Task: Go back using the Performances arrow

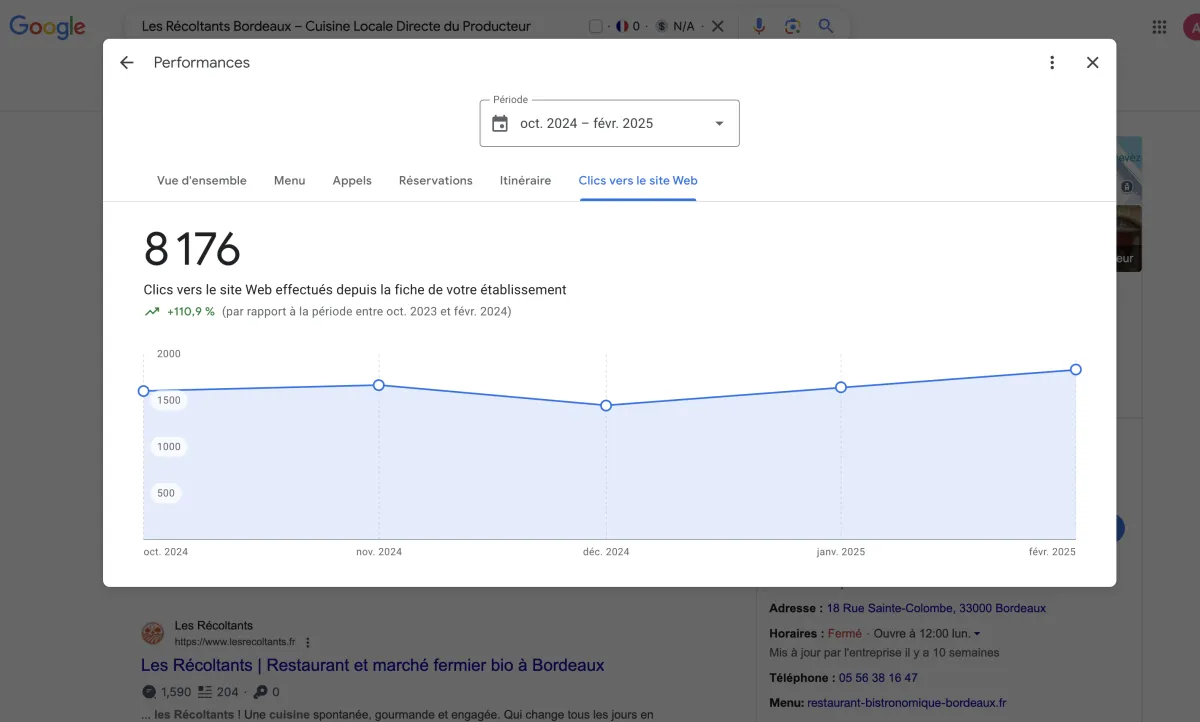Action: click(126, 62)
